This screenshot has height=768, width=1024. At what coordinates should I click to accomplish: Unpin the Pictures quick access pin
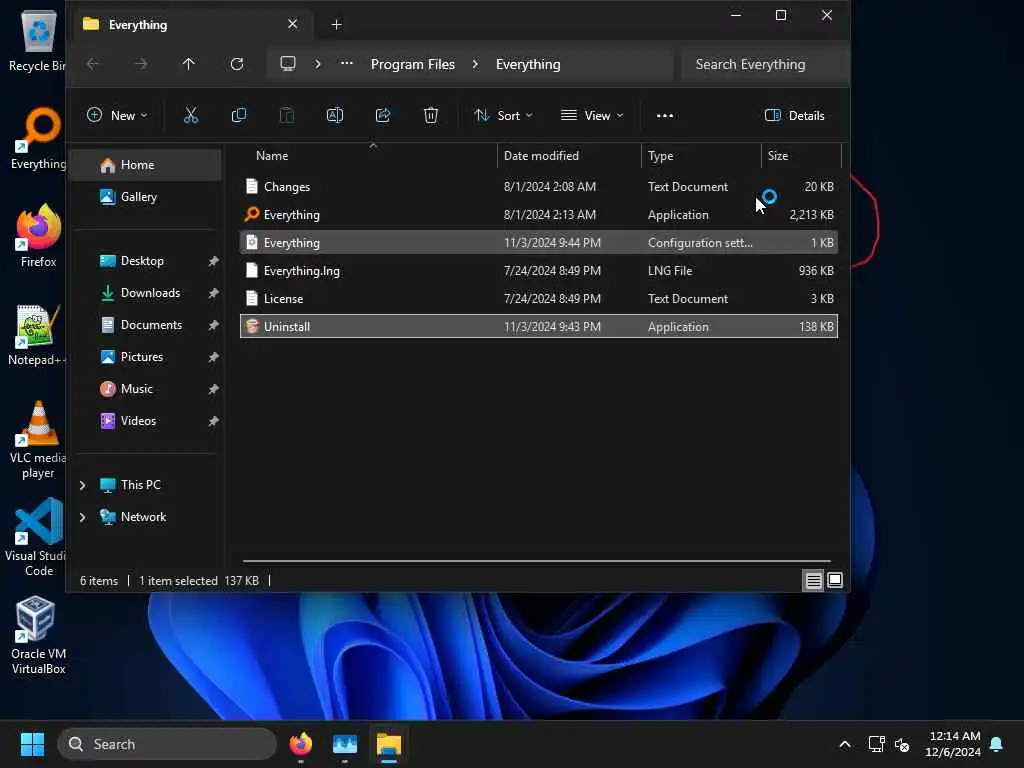(x=213, y=357)
